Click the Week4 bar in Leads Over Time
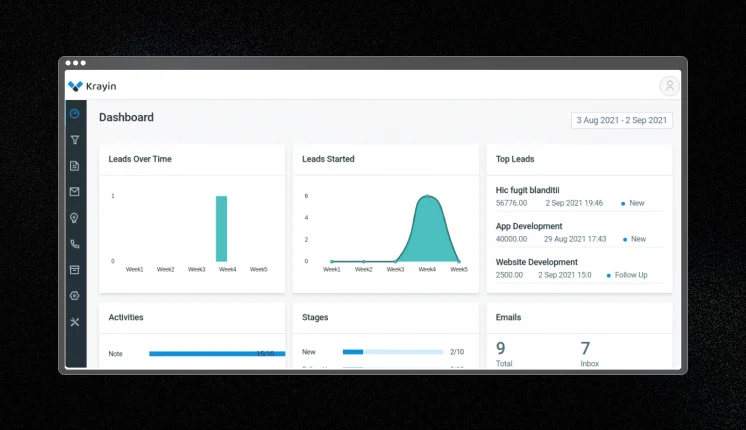Screen dimensions: 746x430 pyautogui.click(x=221, y=228)
